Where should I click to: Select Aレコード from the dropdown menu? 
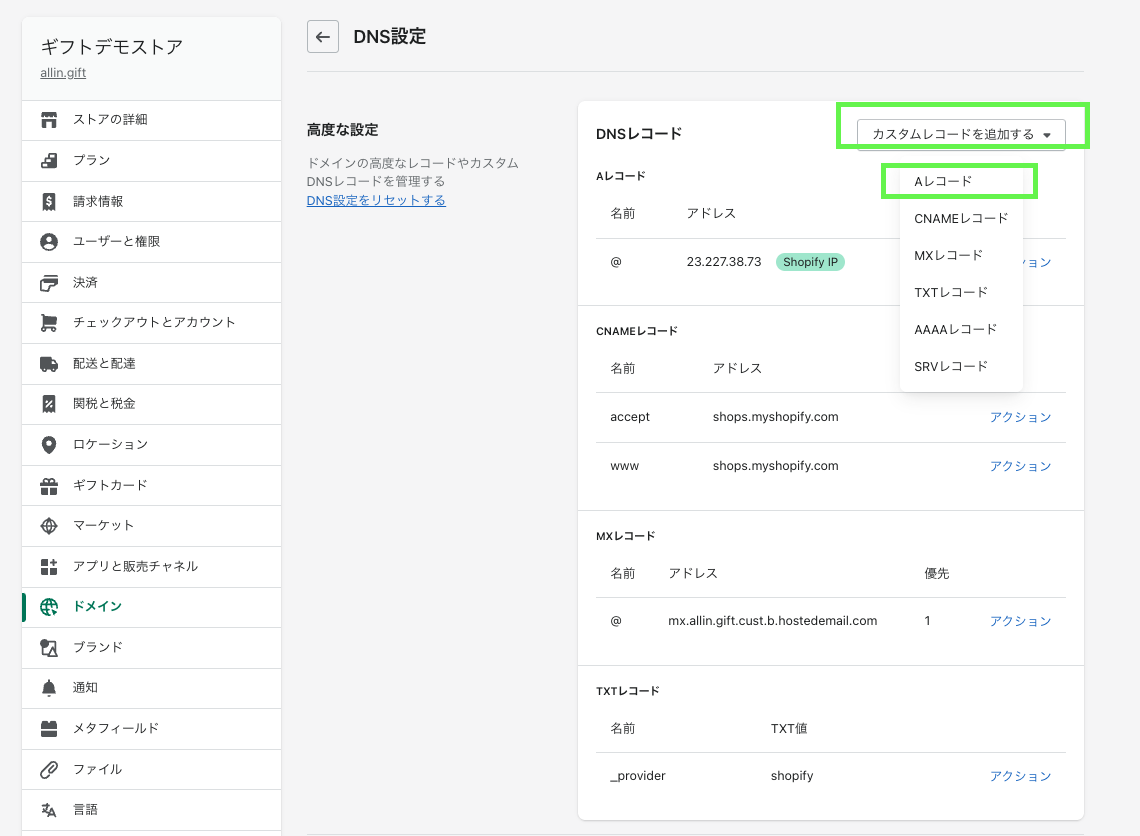[961, 181]
